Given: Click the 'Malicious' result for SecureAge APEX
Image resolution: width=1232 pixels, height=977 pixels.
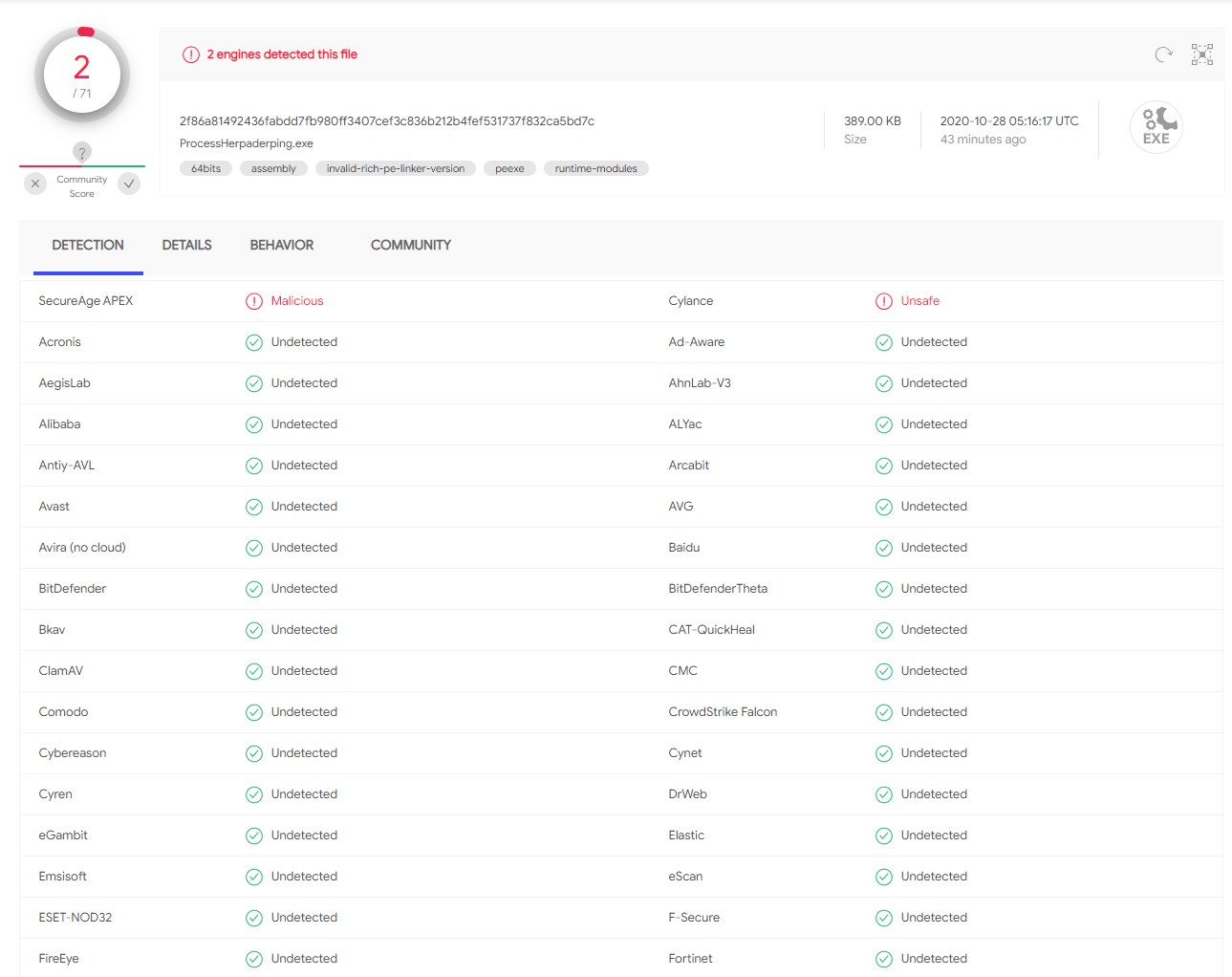Looking at the screenshot, I should 297,301.
